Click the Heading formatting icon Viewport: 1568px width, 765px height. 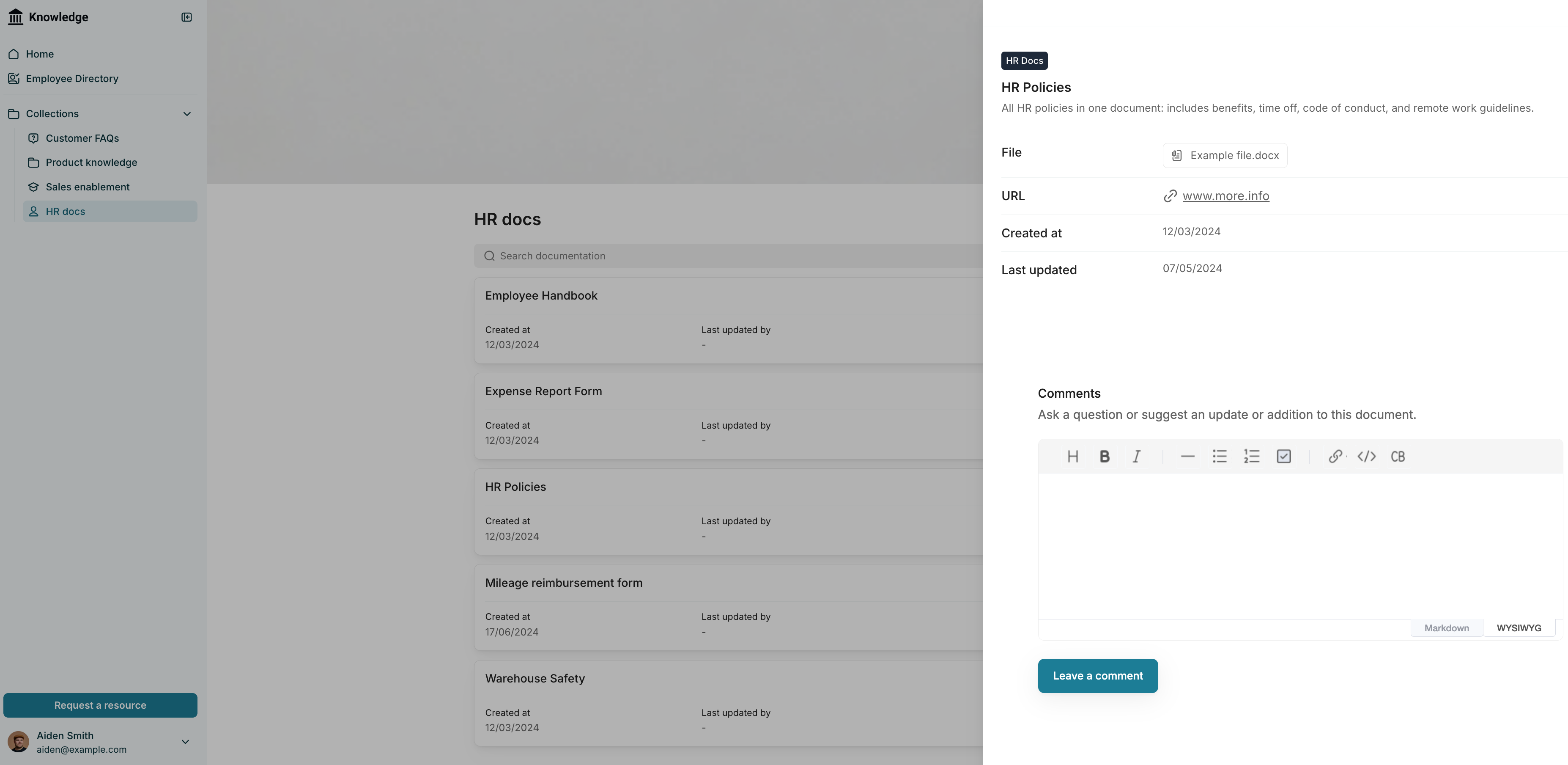point(1072,456)
